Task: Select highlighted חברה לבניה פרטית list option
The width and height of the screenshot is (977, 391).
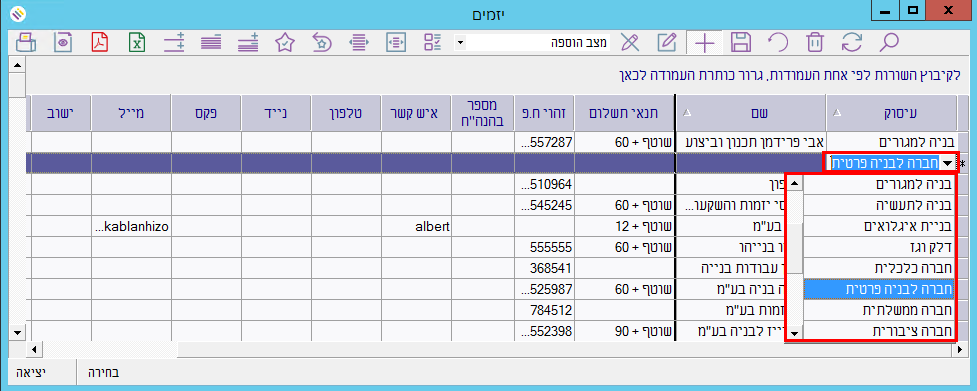Action: pos(879,289)
